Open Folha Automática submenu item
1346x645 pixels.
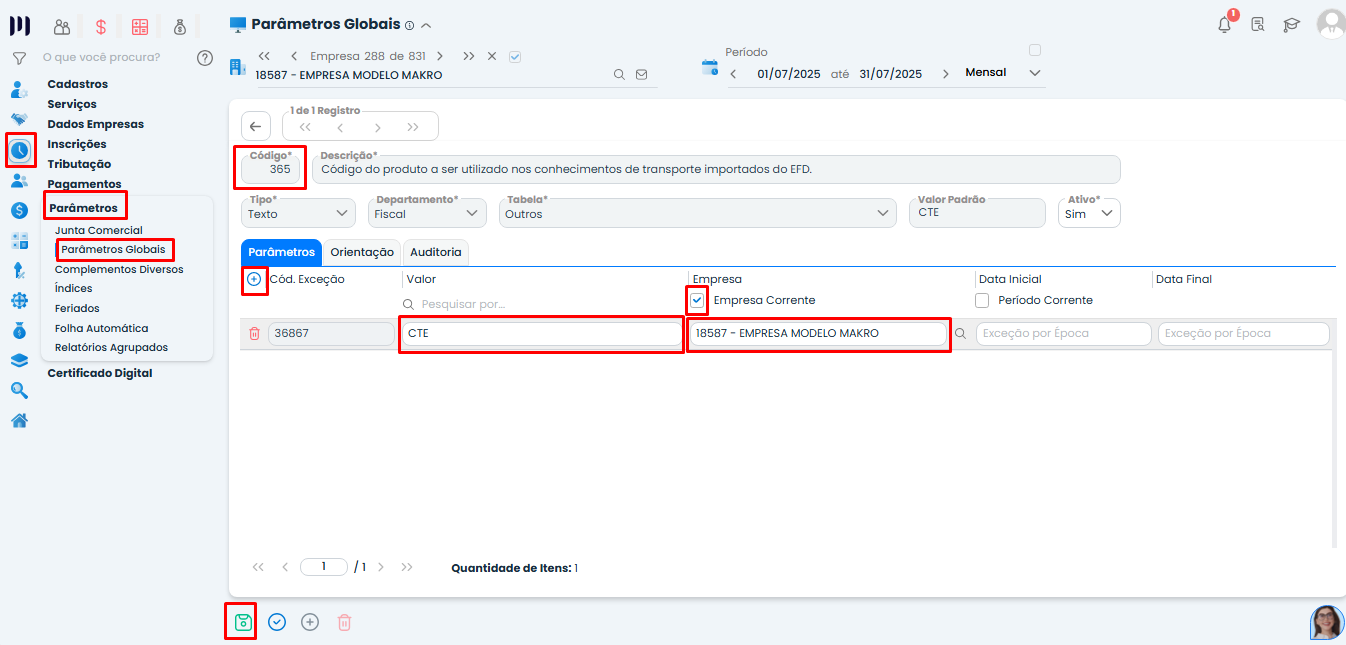101,328
